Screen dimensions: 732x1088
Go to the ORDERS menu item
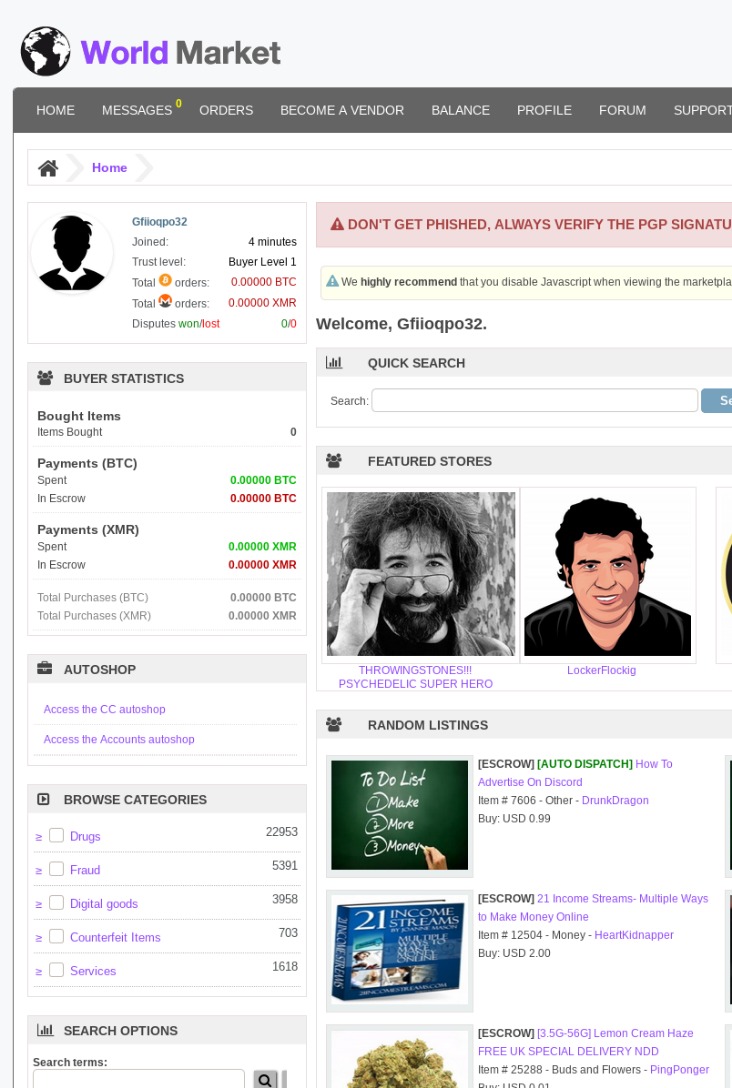point(226,110)
